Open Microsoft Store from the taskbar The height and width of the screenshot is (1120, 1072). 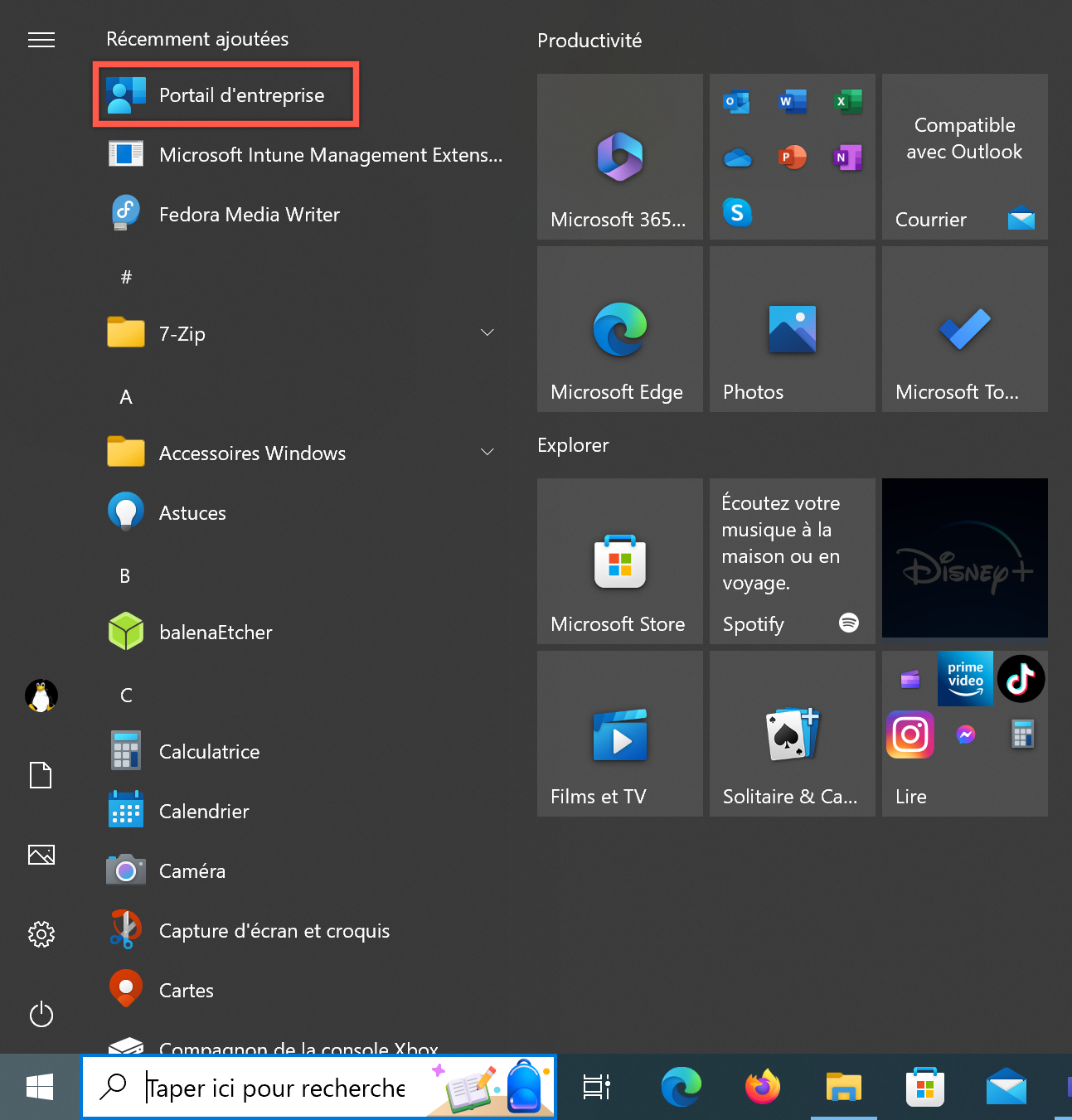pos(925,1087)
